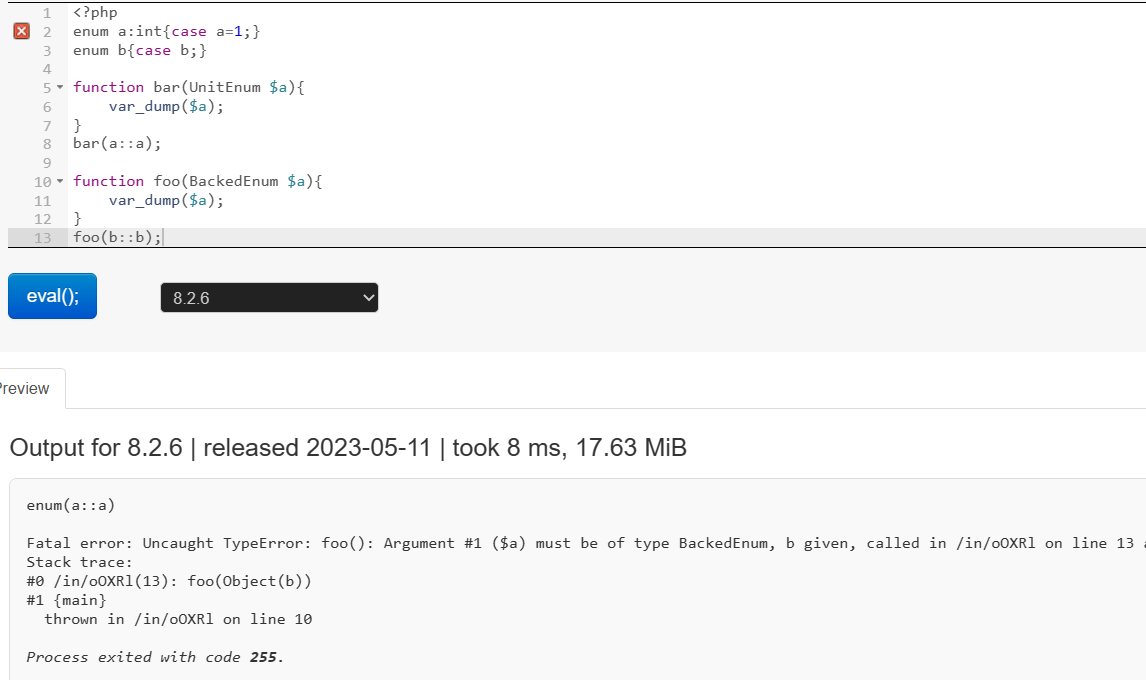Collapse the foo function using line 10 fold arrow
The height and width of the screenshot is (680, 1146).
click(60, 181)
